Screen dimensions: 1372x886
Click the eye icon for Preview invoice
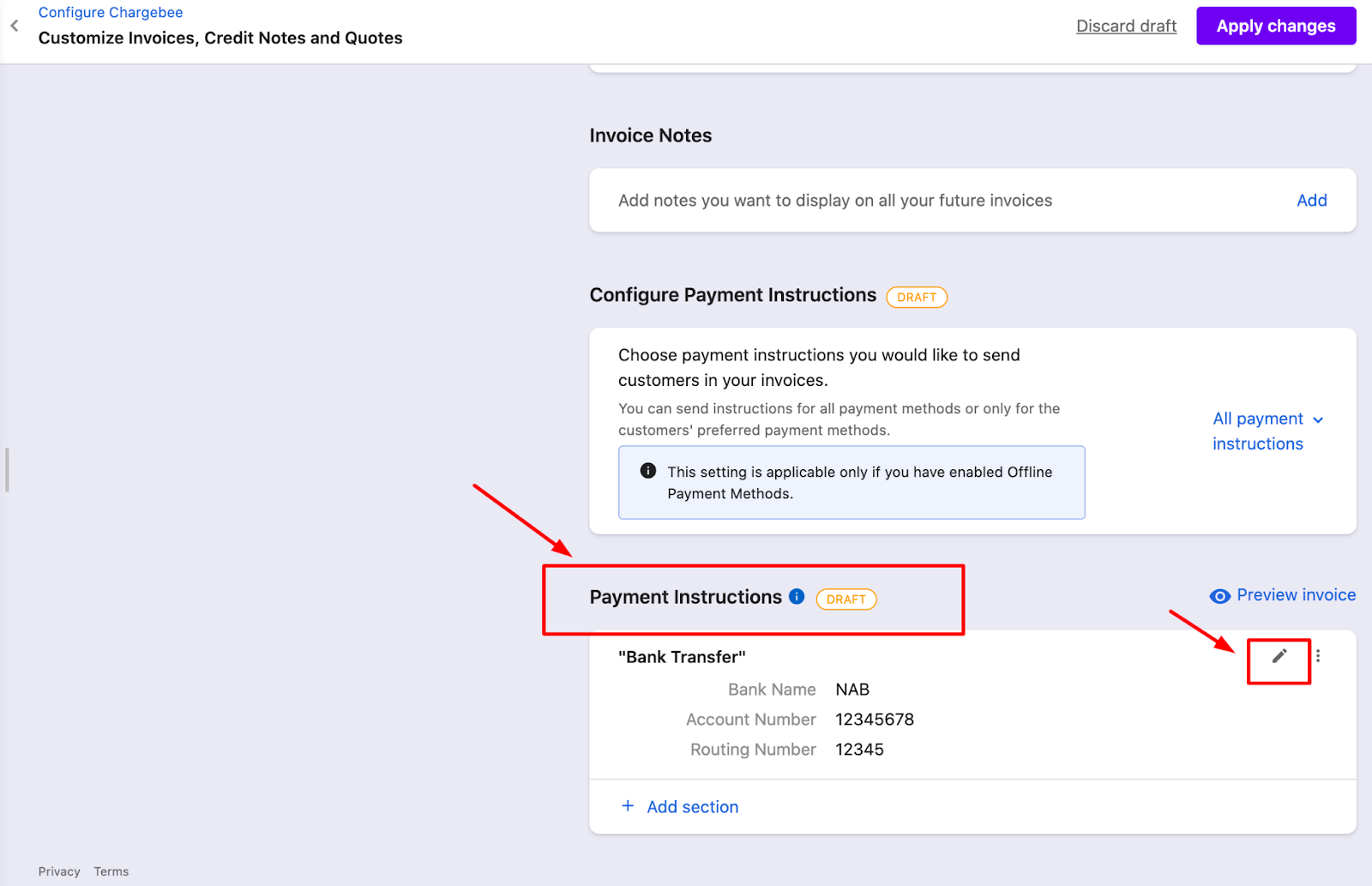pos(1219,596)
